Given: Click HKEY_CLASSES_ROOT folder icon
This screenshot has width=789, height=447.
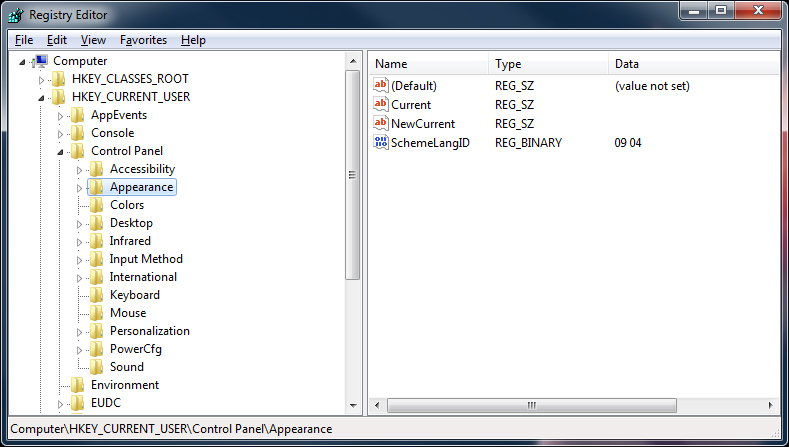Looking at the screenshot, I should point(59,79).
